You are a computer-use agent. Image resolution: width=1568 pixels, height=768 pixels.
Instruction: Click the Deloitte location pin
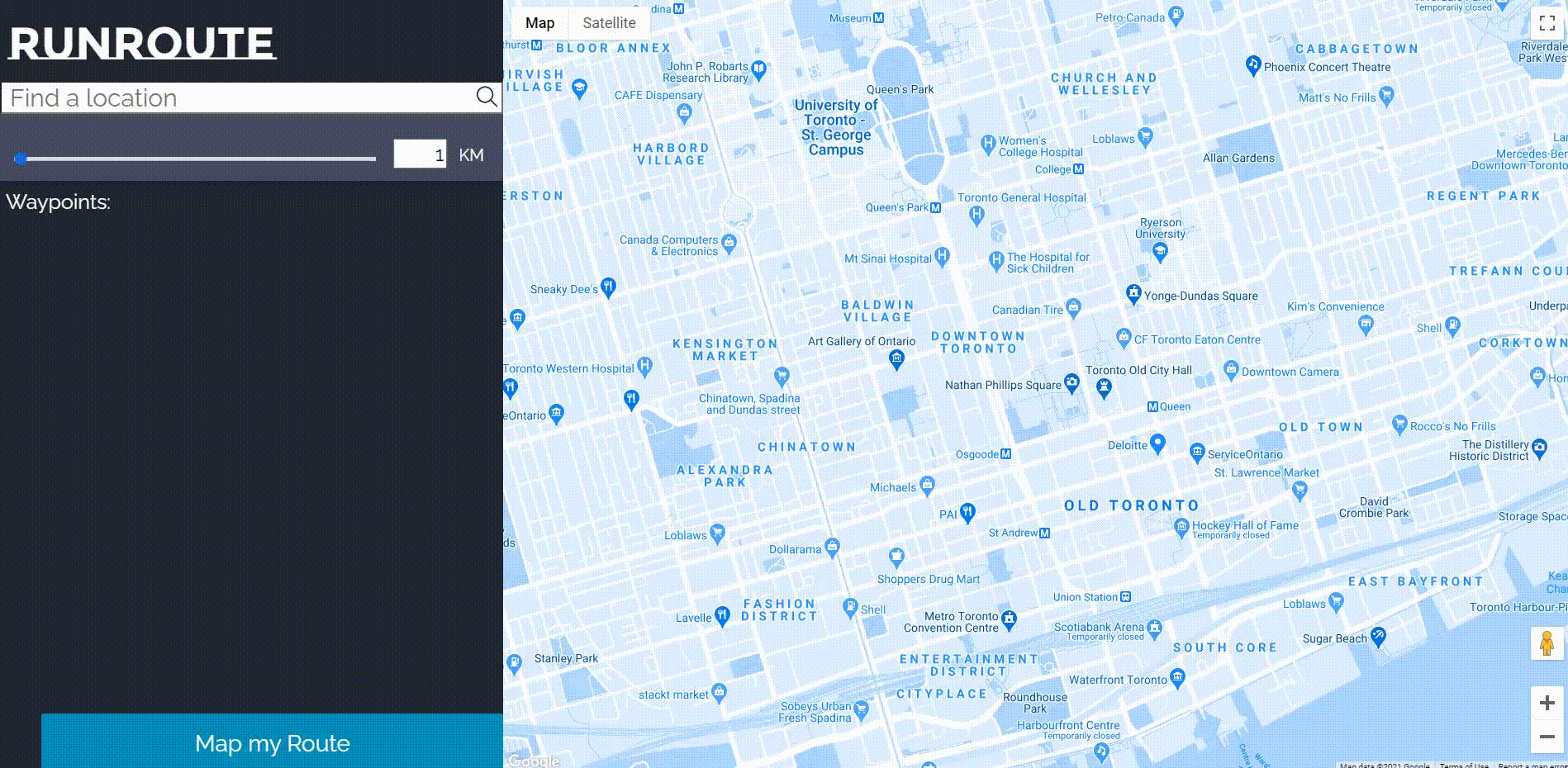point(1157,443)
